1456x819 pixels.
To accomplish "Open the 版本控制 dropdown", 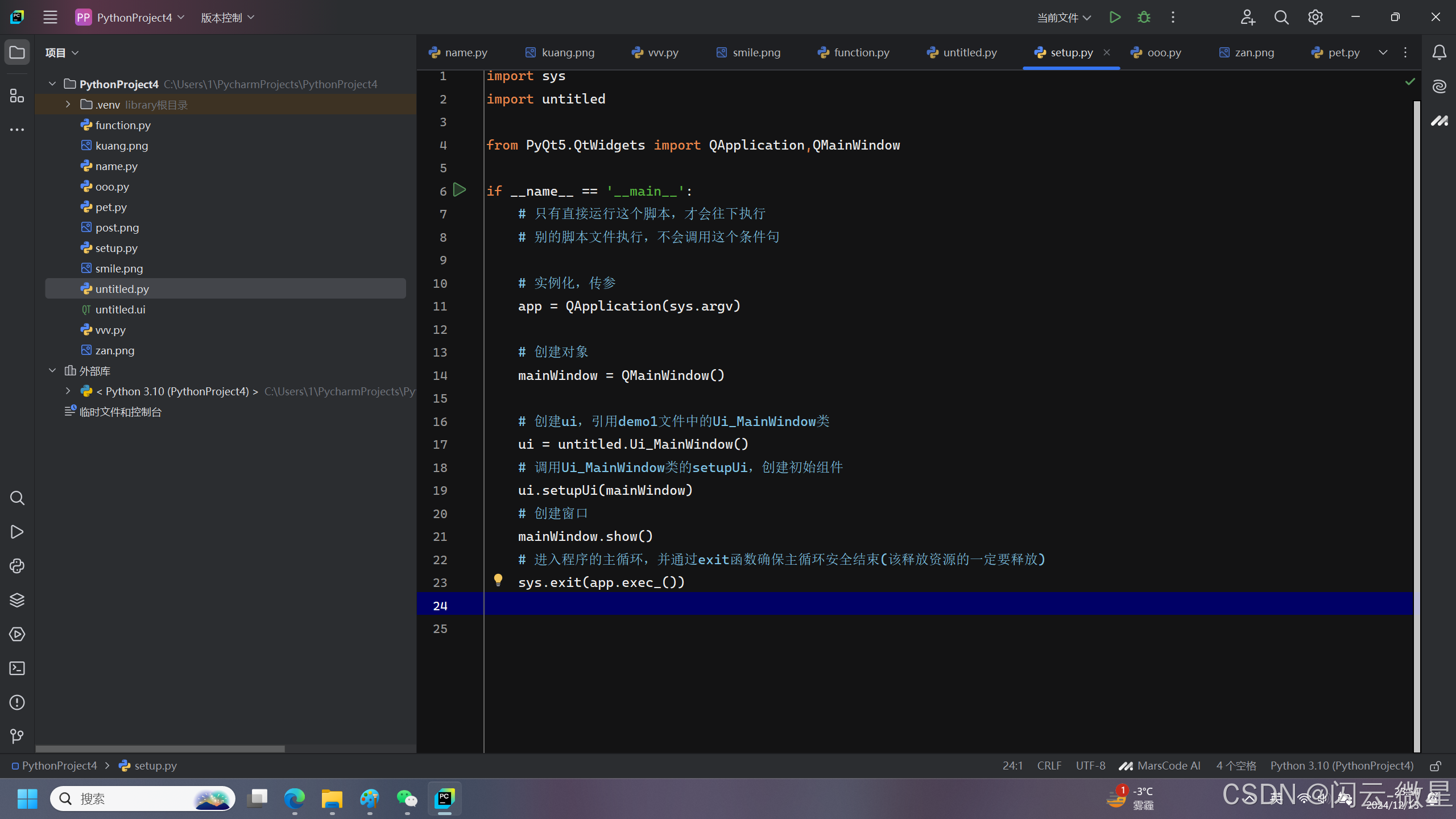I will coord(227,18).
